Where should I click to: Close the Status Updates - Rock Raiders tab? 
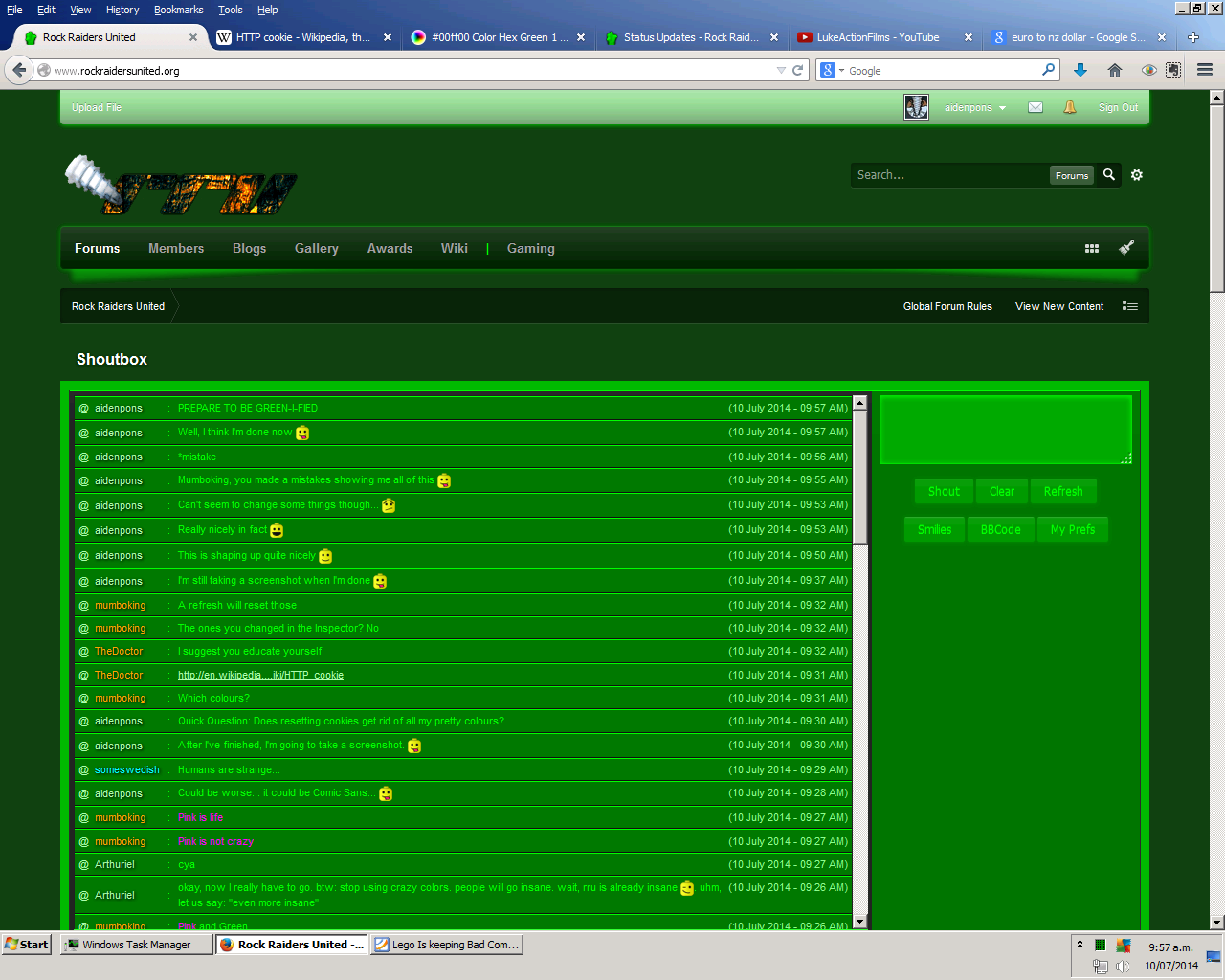pyautogui.click(x=774, y=37)
